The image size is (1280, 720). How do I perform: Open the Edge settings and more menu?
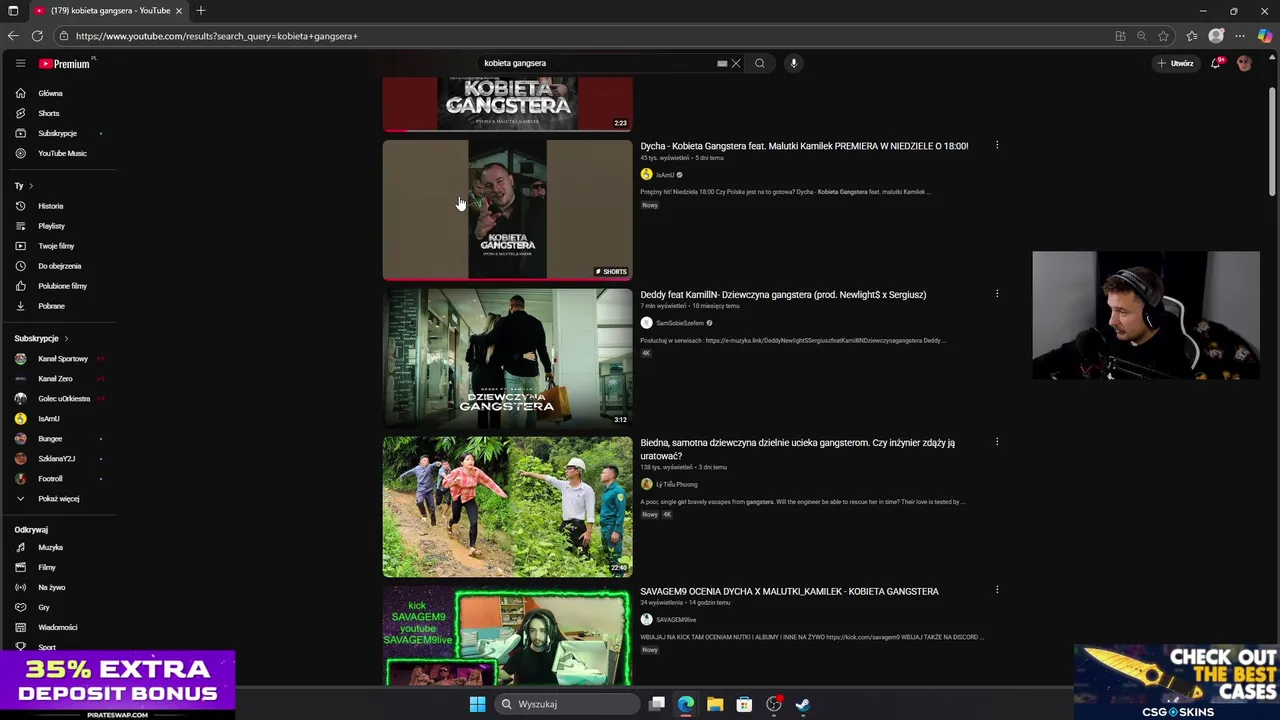1240,36
